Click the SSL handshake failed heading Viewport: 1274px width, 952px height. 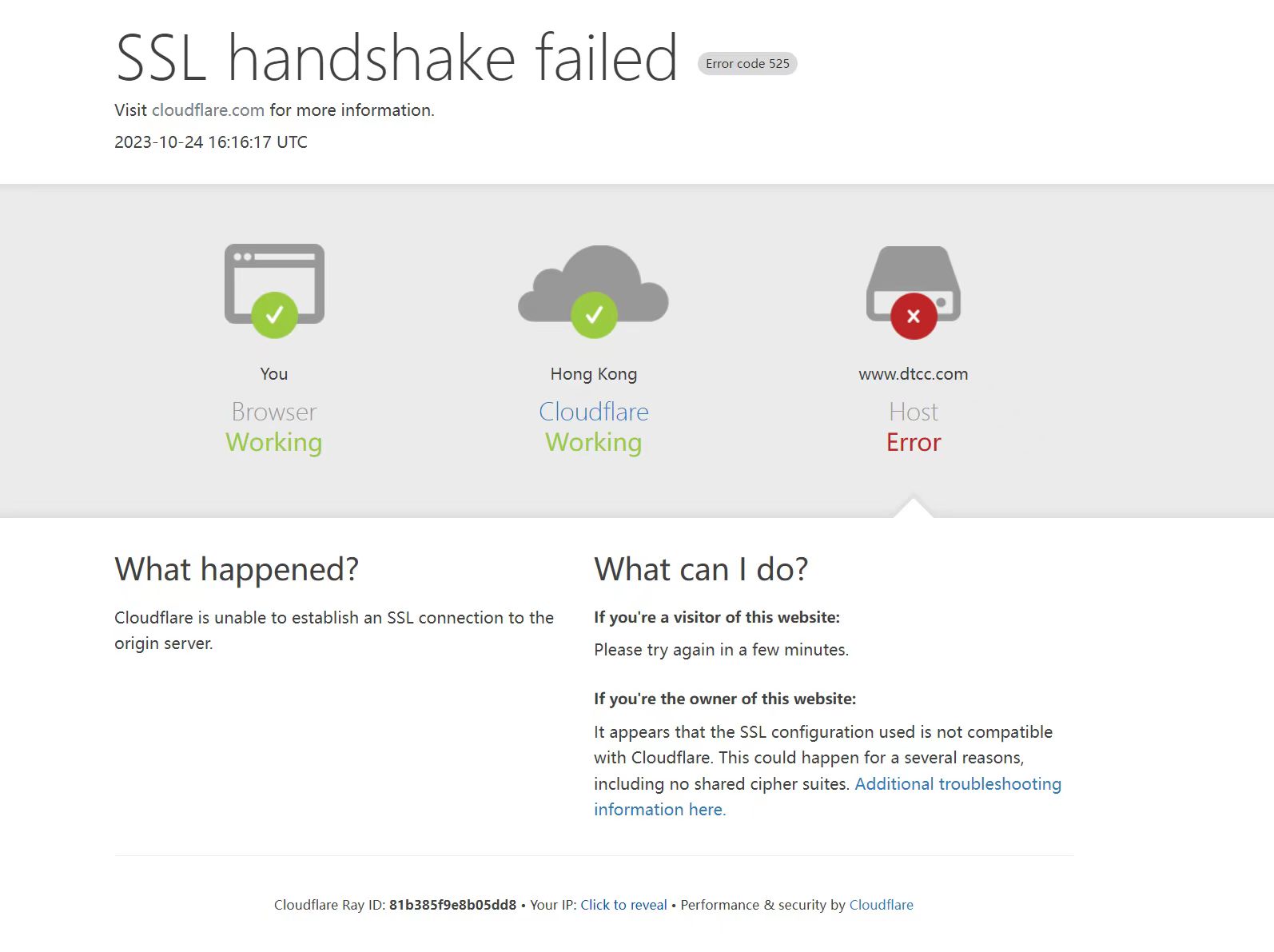click(x=396, y=58)
